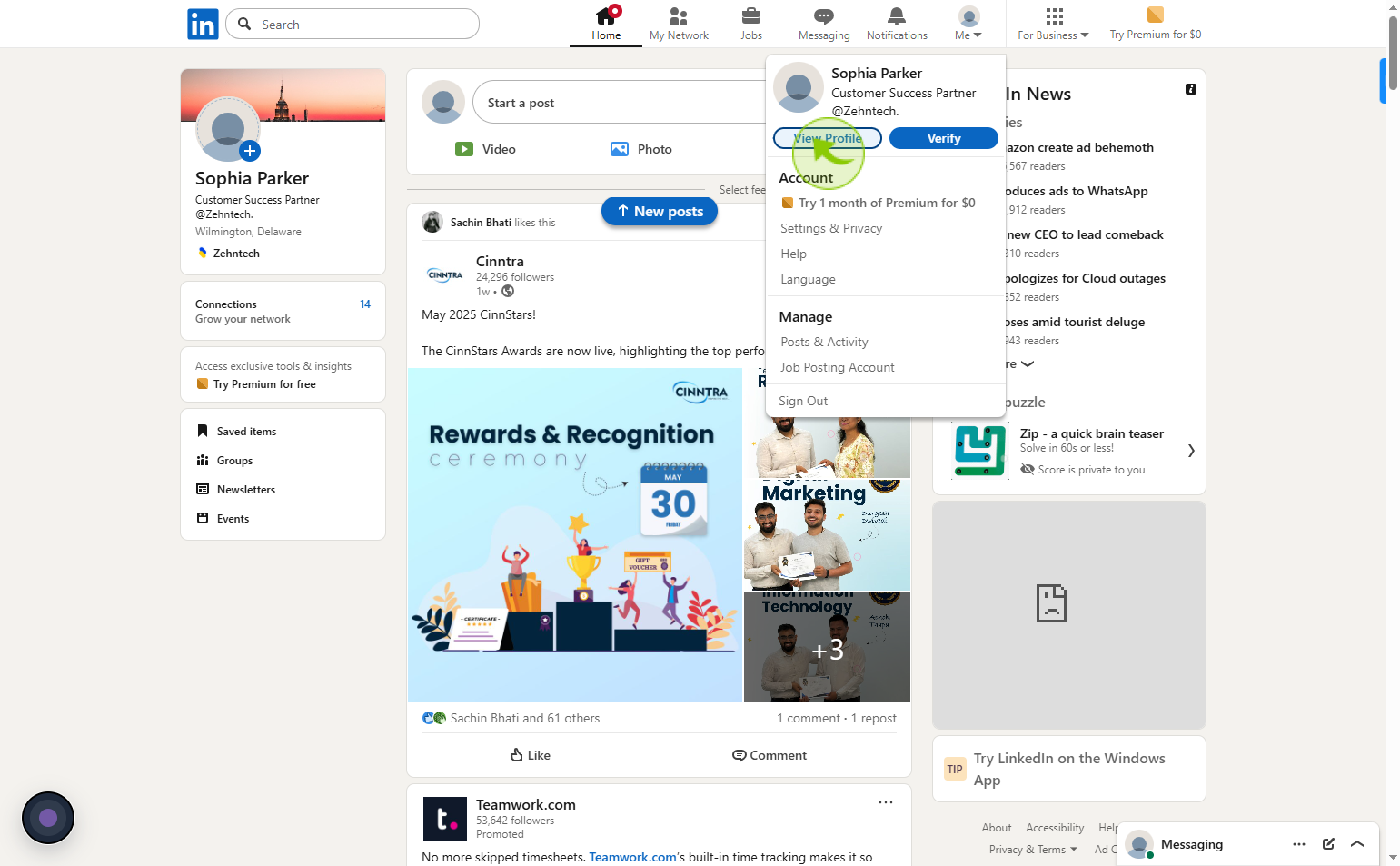
Task: Open 1 comment count link
Action: coord(809,718)
